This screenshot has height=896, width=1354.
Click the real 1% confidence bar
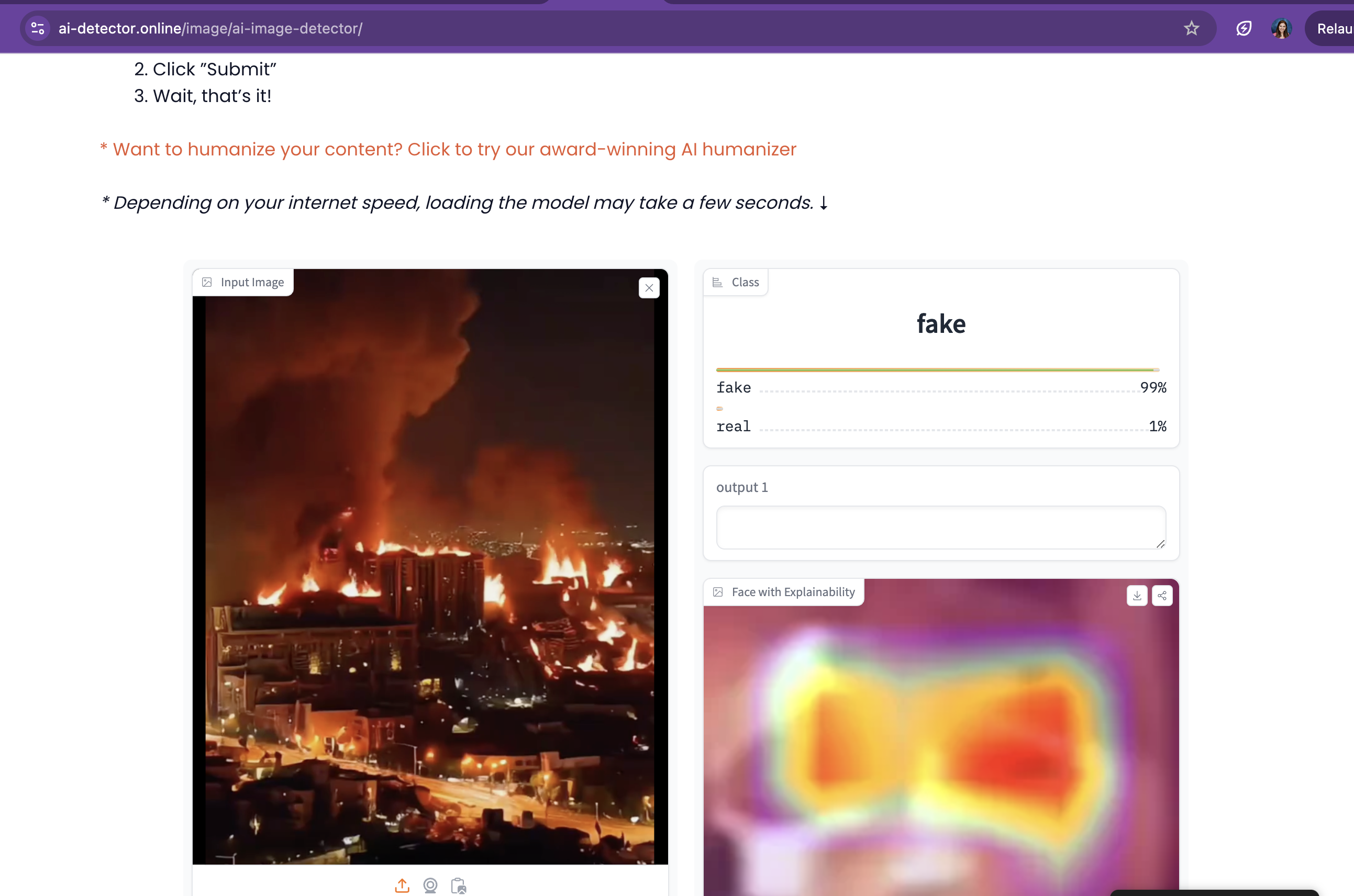pyautogui.click(x=719, y=409)
